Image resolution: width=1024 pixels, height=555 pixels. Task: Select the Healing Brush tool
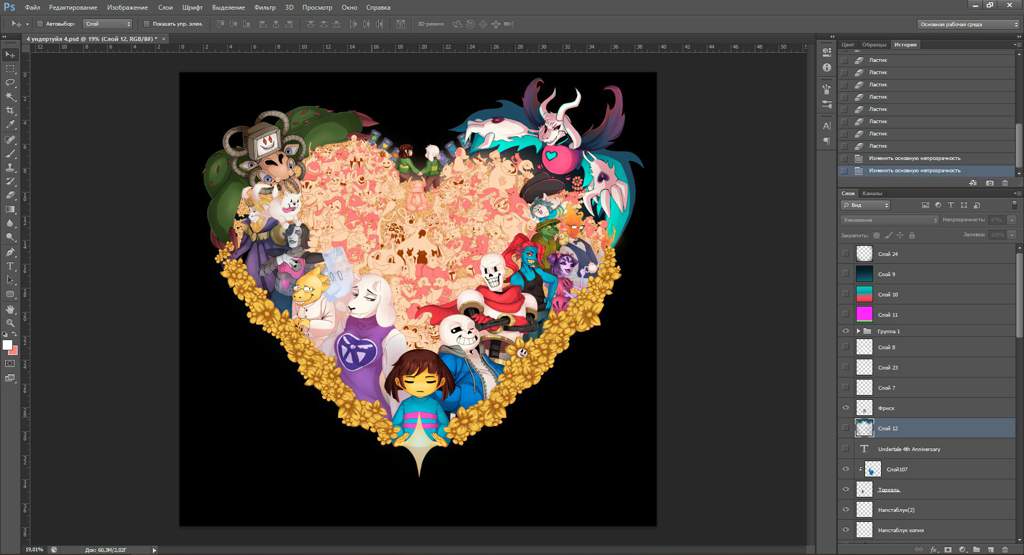tap(10, 140)
